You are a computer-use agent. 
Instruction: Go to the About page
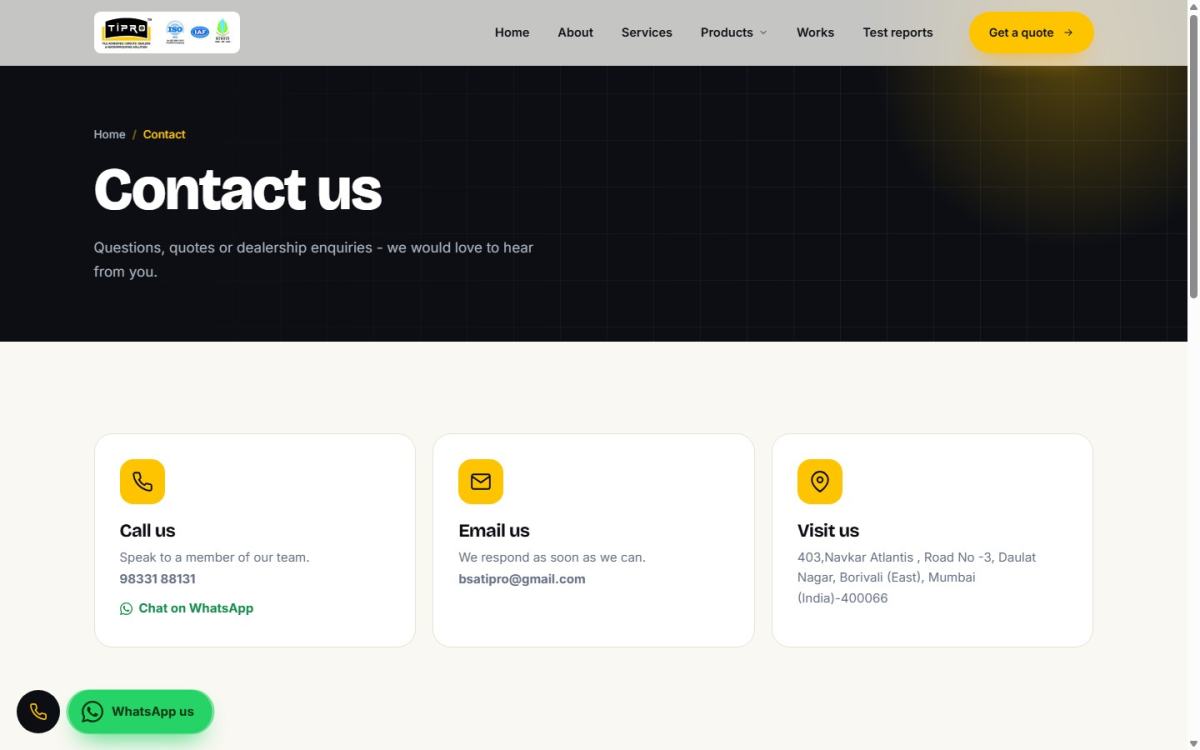[x=575, y=33]
